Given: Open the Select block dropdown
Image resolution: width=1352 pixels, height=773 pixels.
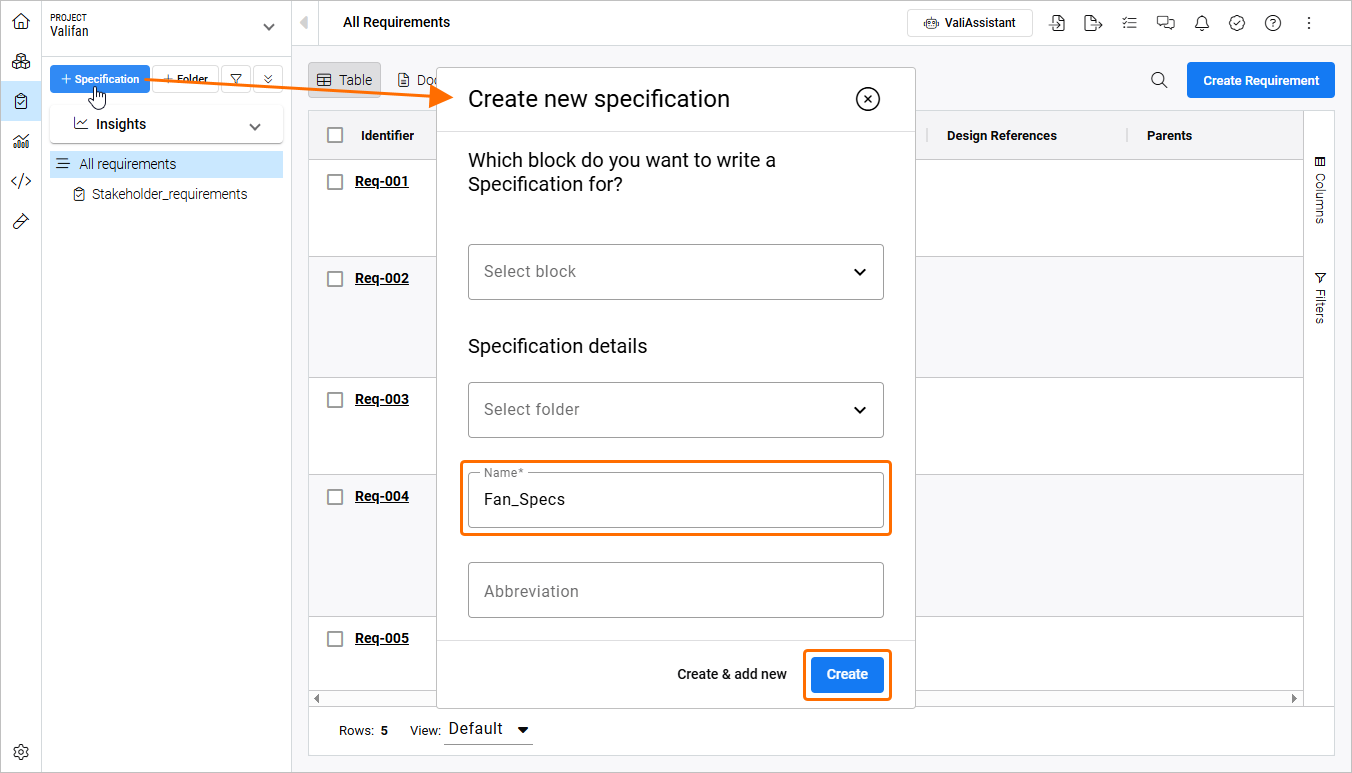Looking at the screenshot, I should tap(676, 272).
